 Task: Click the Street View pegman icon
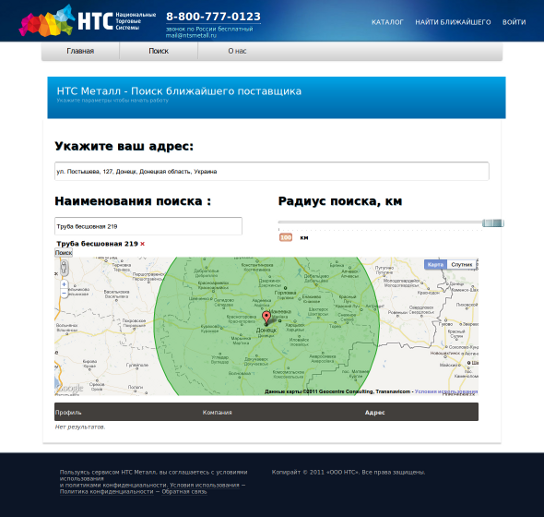pos(64,268)
